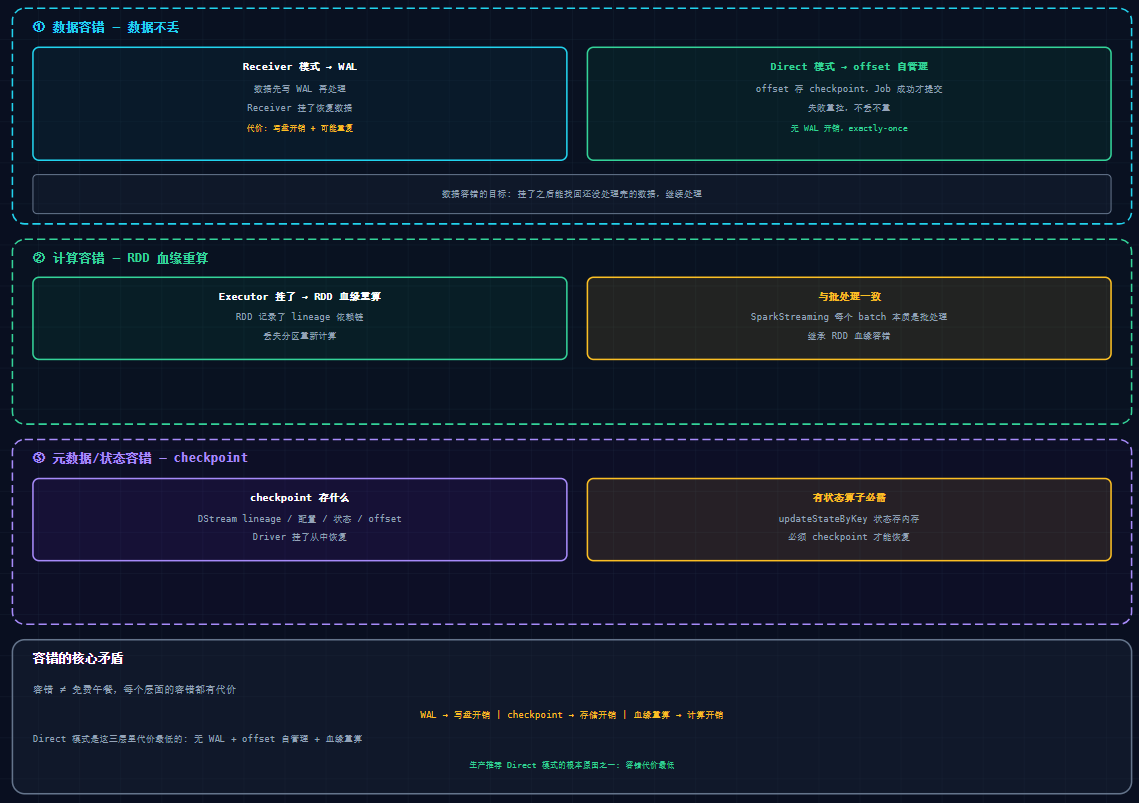
Task: Select line "offset 存 checkpoint，Job 成功才提交"
Action: pos(848,89)
